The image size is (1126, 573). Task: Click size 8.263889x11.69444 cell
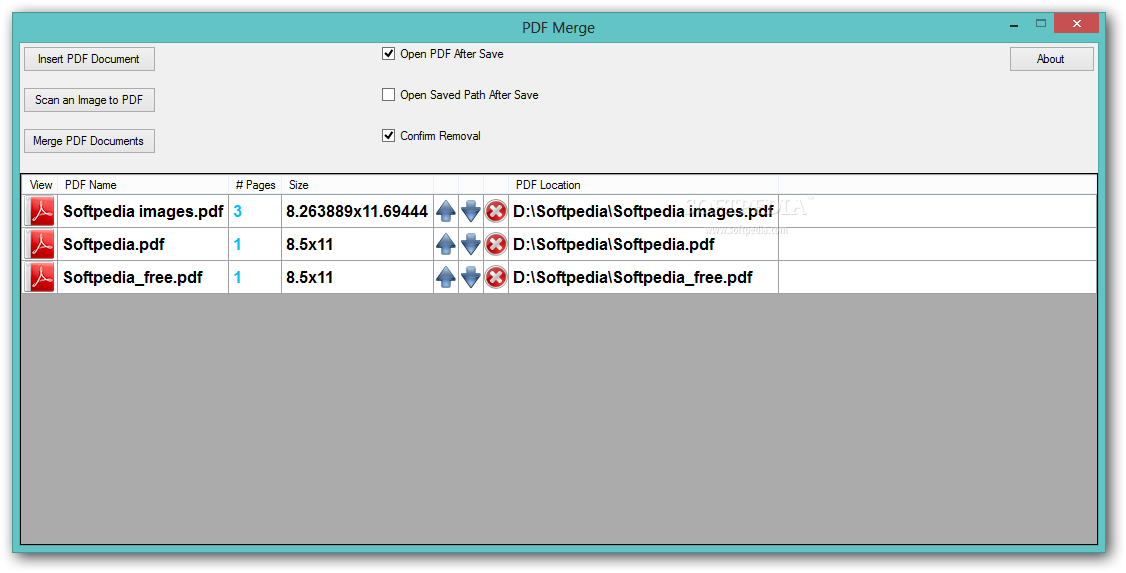tap(358, 211)
